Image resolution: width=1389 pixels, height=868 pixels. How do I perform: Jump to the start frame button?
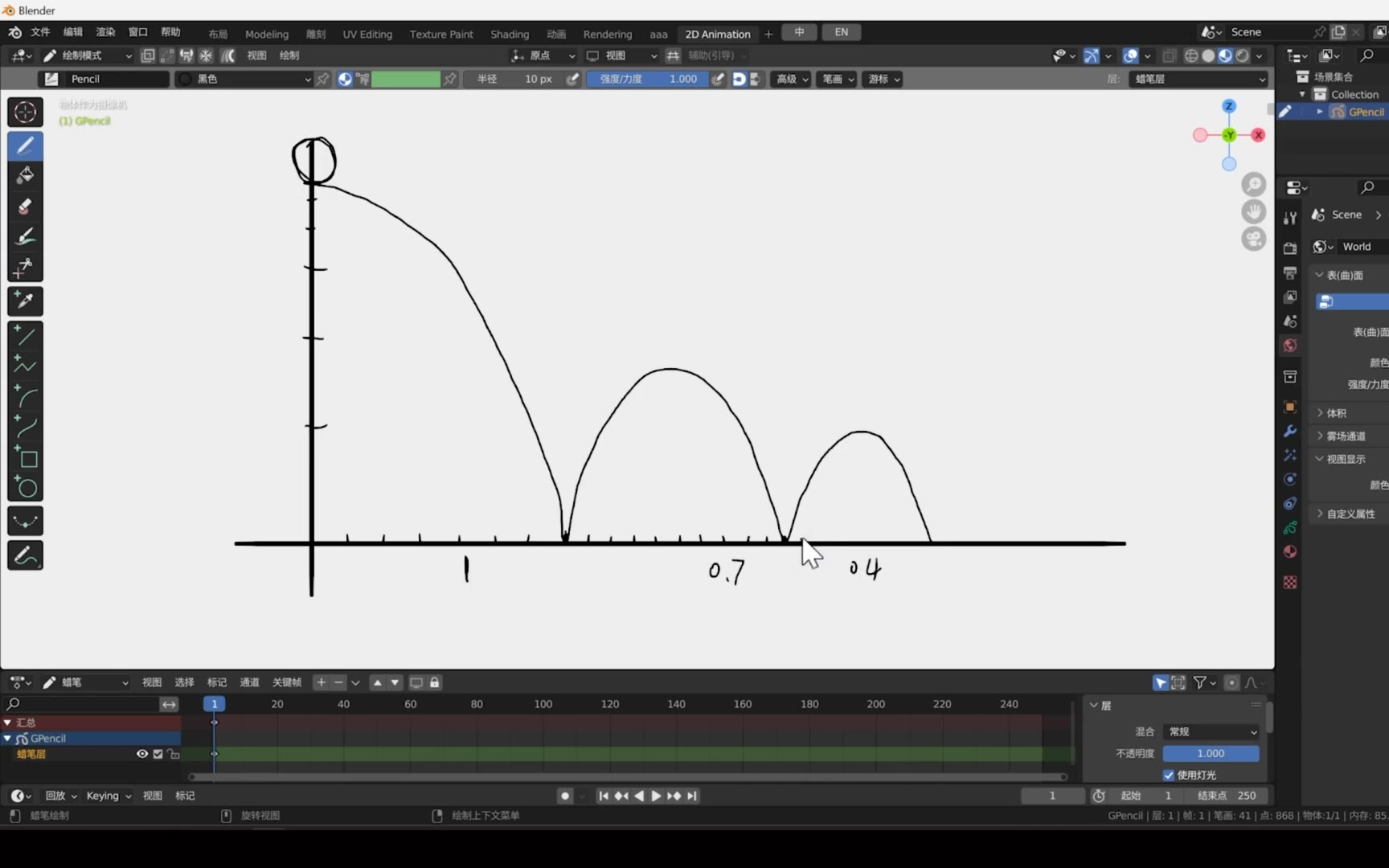(x=604, y=796)
